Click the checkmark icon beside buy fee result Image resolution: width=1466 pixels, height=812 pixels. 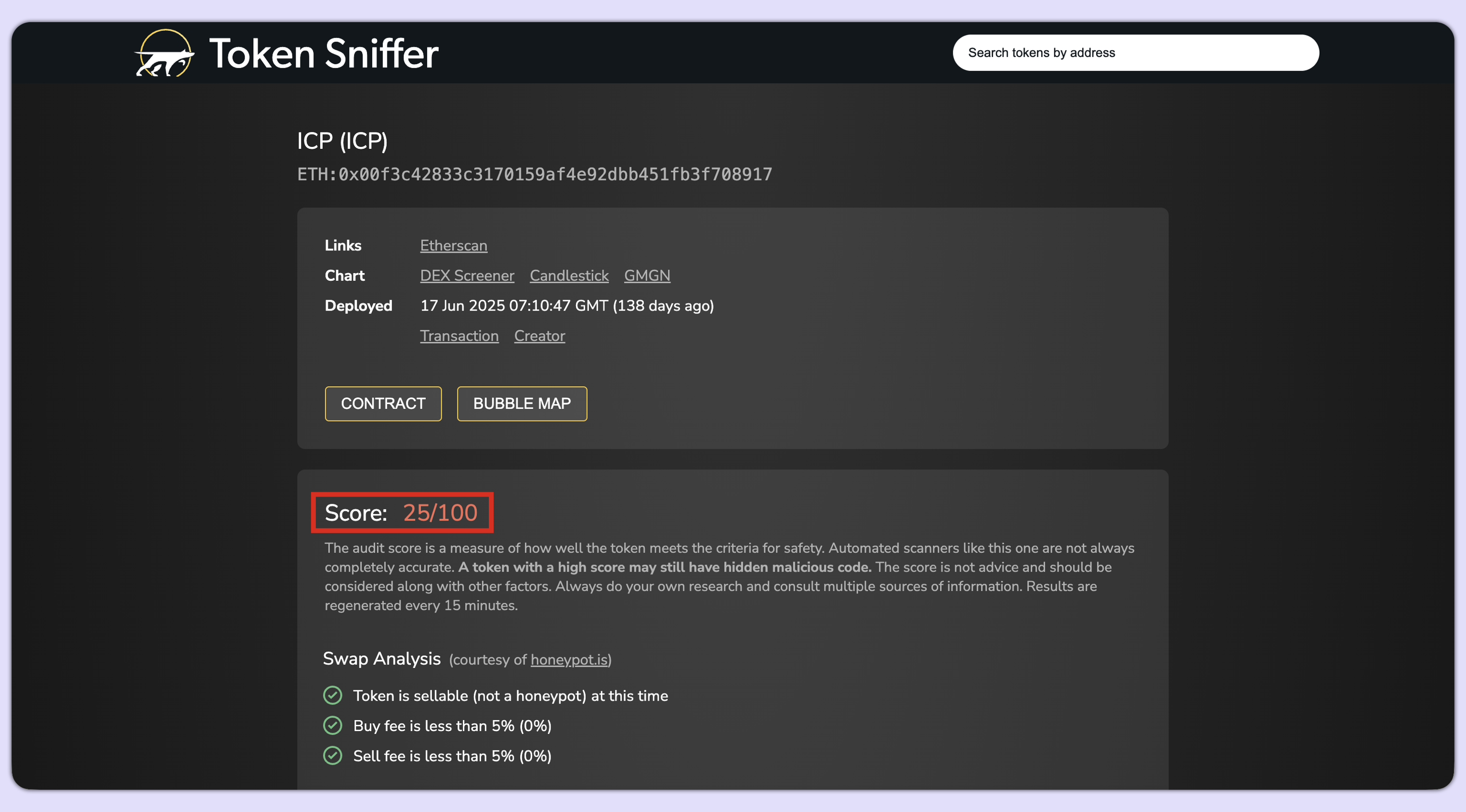click(x=333, y=725)
